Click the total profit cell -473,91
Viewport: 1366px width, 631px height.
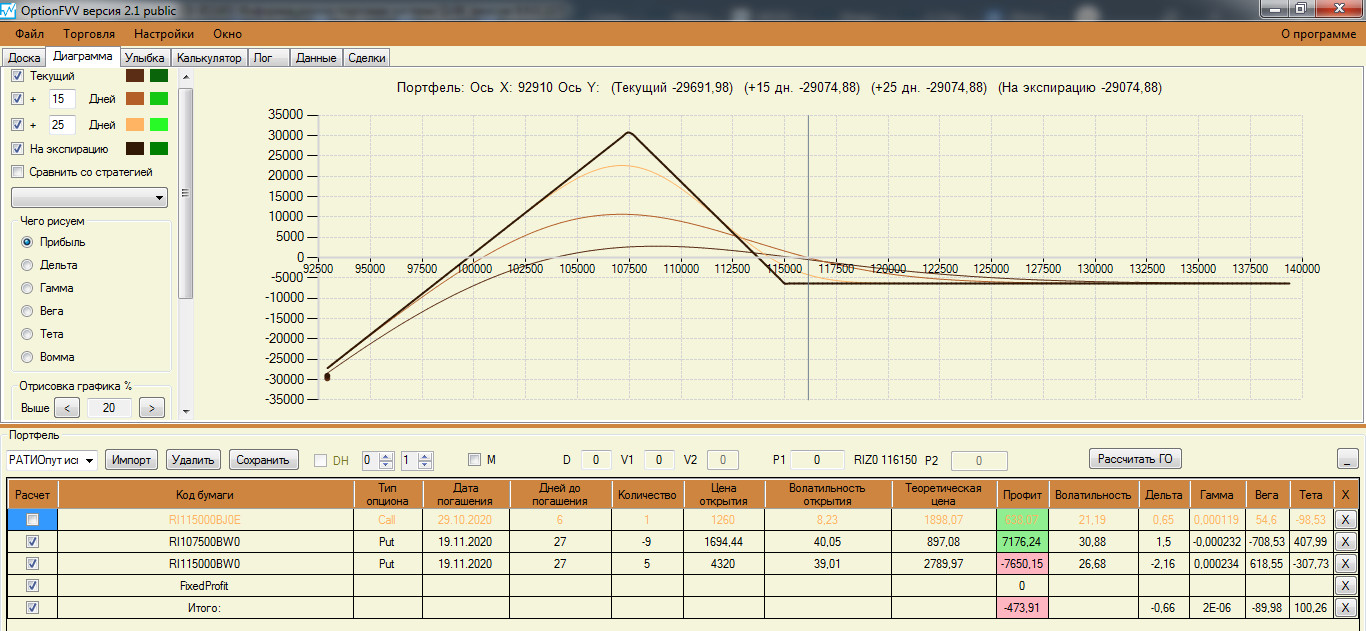[1021, 607]
